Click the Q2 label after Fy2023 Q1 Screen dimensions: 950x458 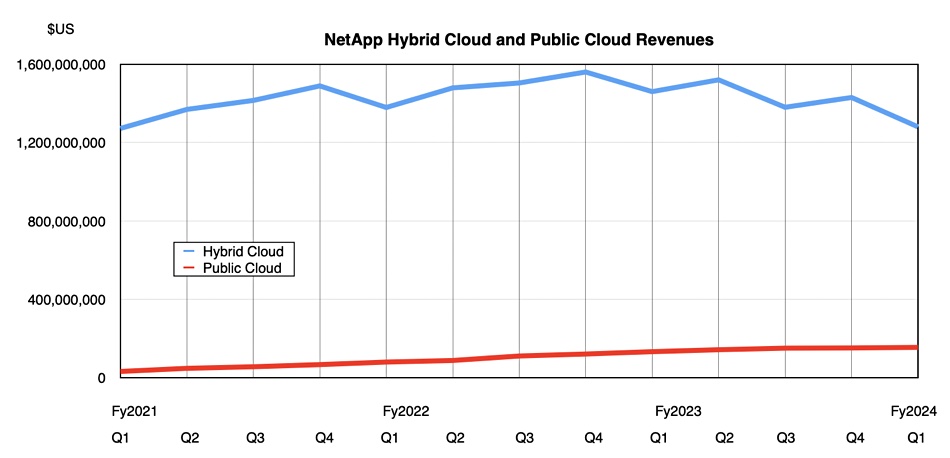pyautogui.click(x=723, y=437)
